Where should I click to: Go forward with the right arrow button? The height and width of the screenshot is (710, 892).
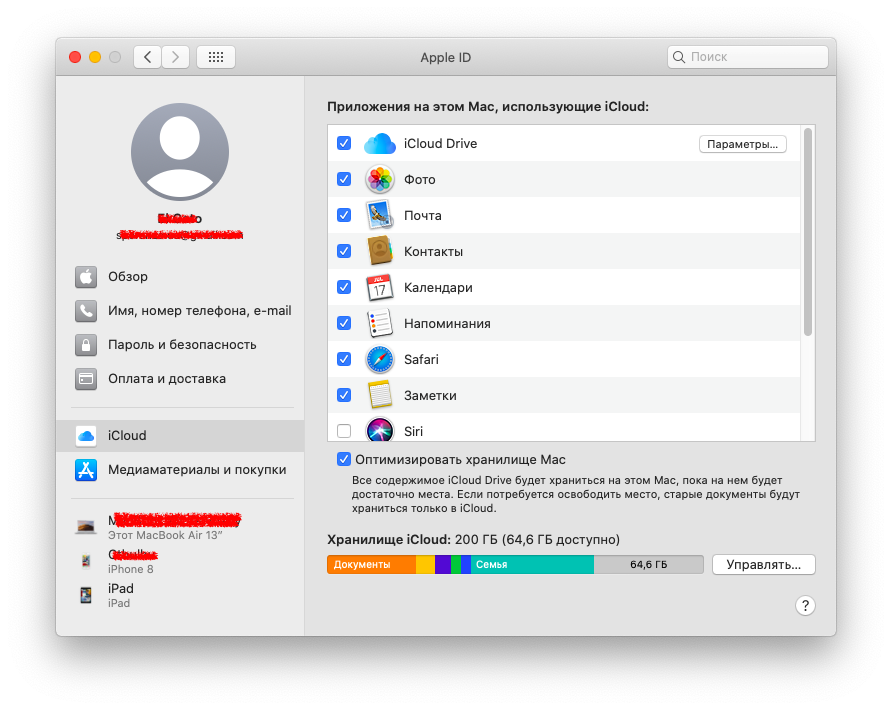coord(175,57)
